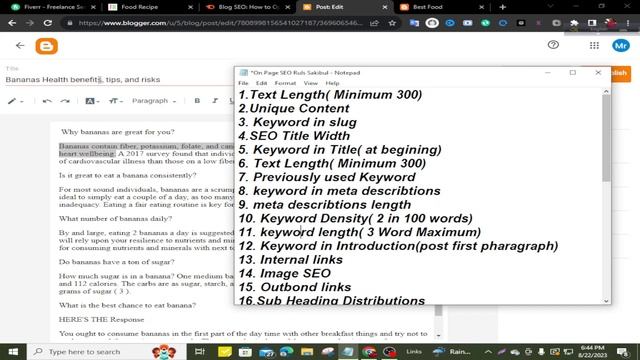The image size is (640, 360).
Task: Click line '4.SEO Title Width' in Notepad
Action: coord(294,136)
